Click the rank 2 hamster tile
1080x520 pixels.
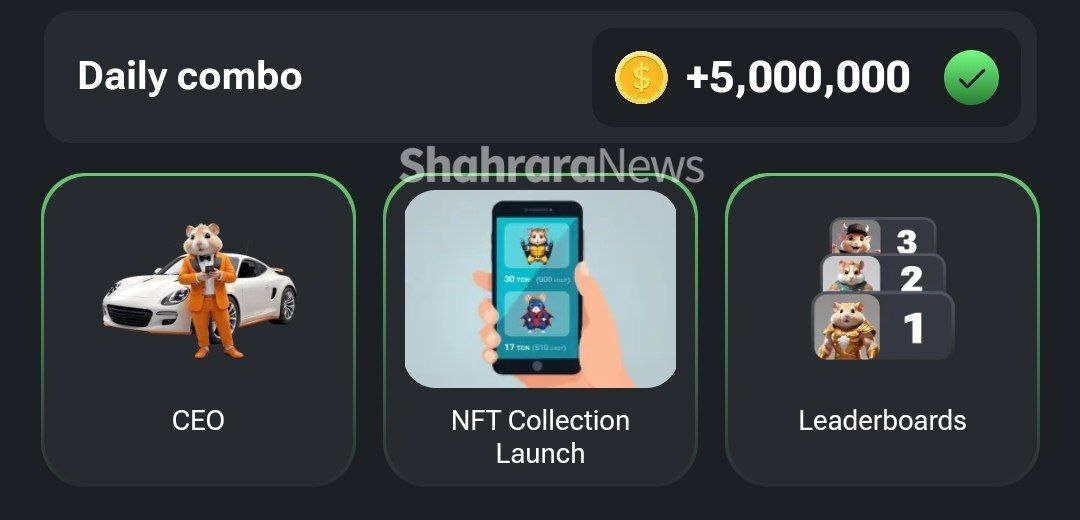(884, 275)
